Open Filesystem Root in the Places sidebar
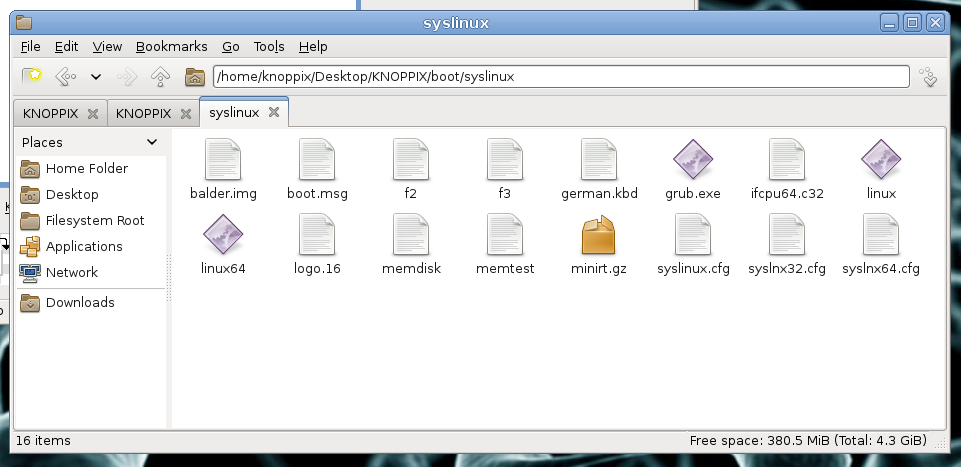 point(94,220)
